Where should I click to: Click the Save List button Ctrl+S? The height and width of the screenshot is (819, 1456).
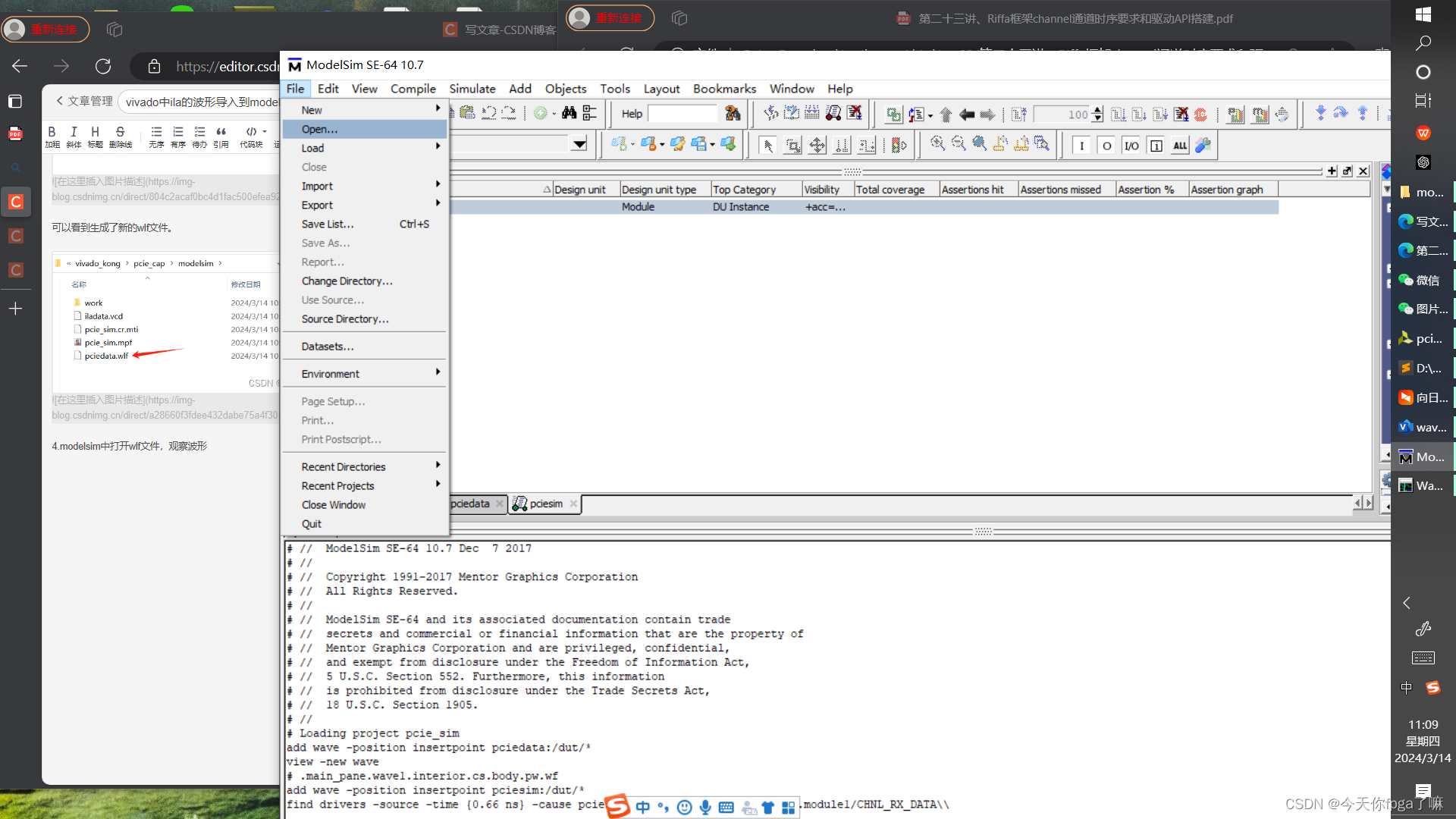pyautogui.click(x=328, y=224)
